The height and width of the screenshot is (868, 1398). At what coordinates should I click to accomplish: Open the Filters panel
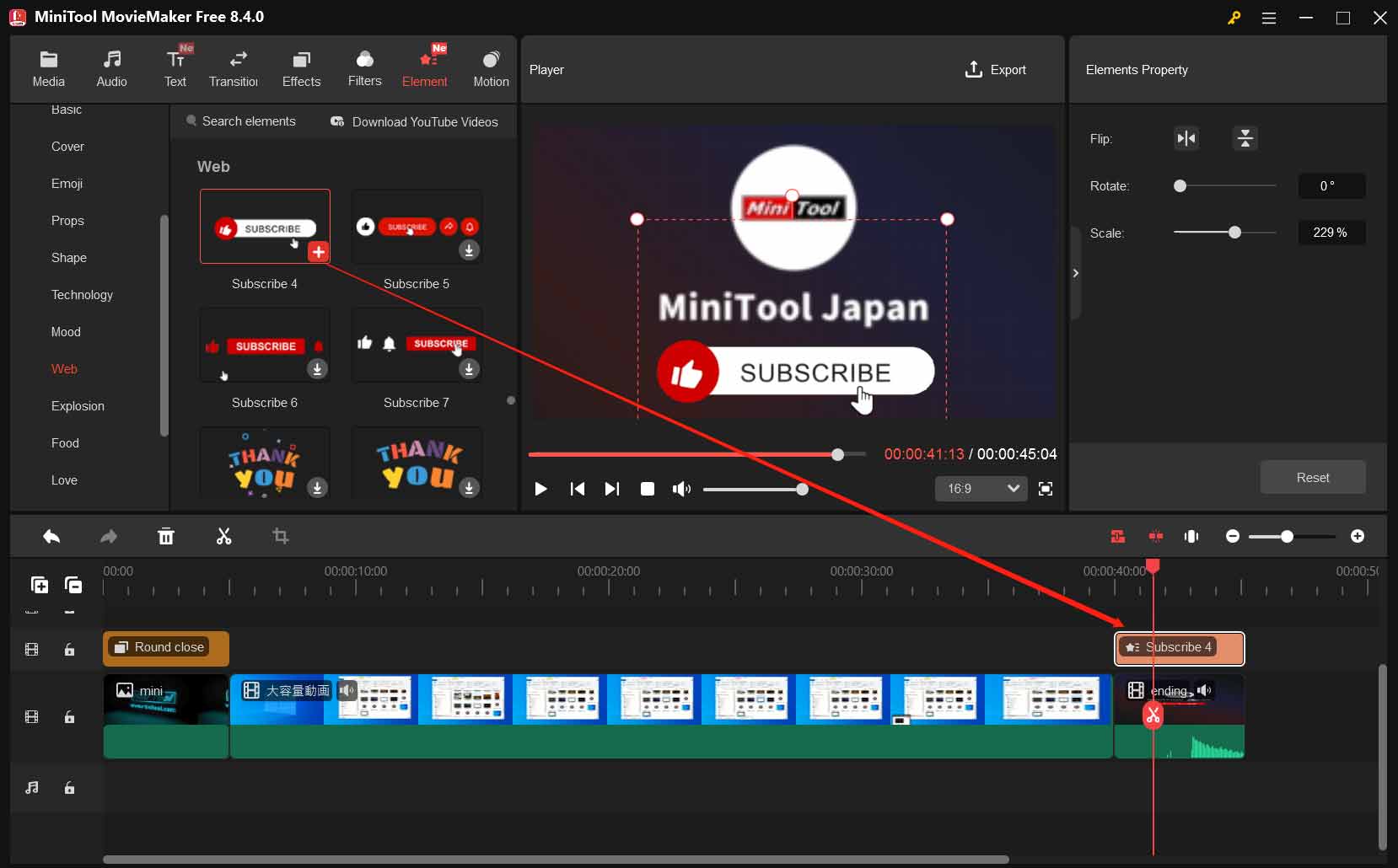[x=364, y=67]
